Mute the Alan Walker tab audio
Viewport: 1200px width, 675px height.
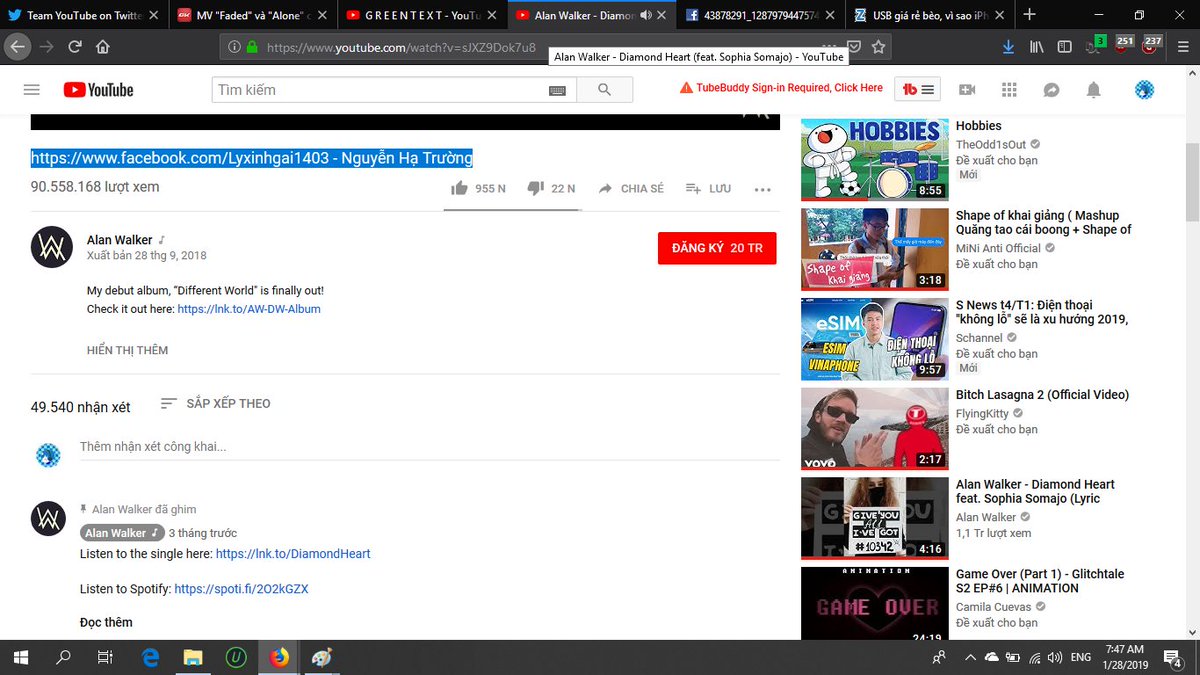[x=646, y=15]
